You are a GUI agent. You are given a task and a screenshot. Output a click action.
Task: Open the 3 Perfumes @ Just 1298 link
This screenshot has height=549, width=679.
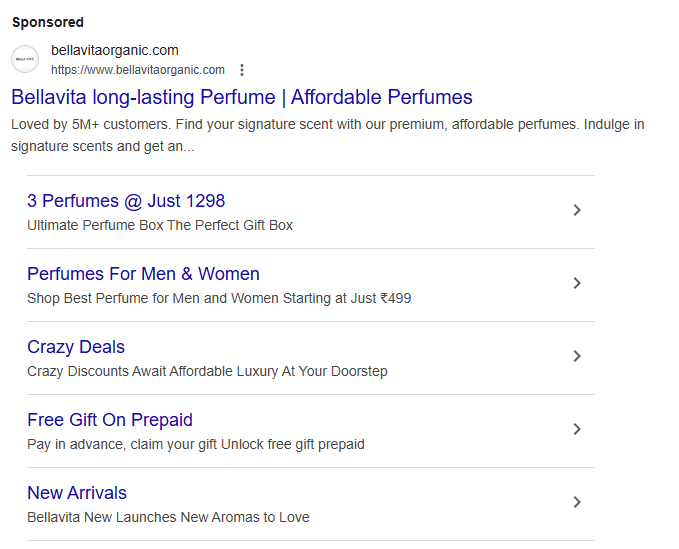[x=126, y=201]
